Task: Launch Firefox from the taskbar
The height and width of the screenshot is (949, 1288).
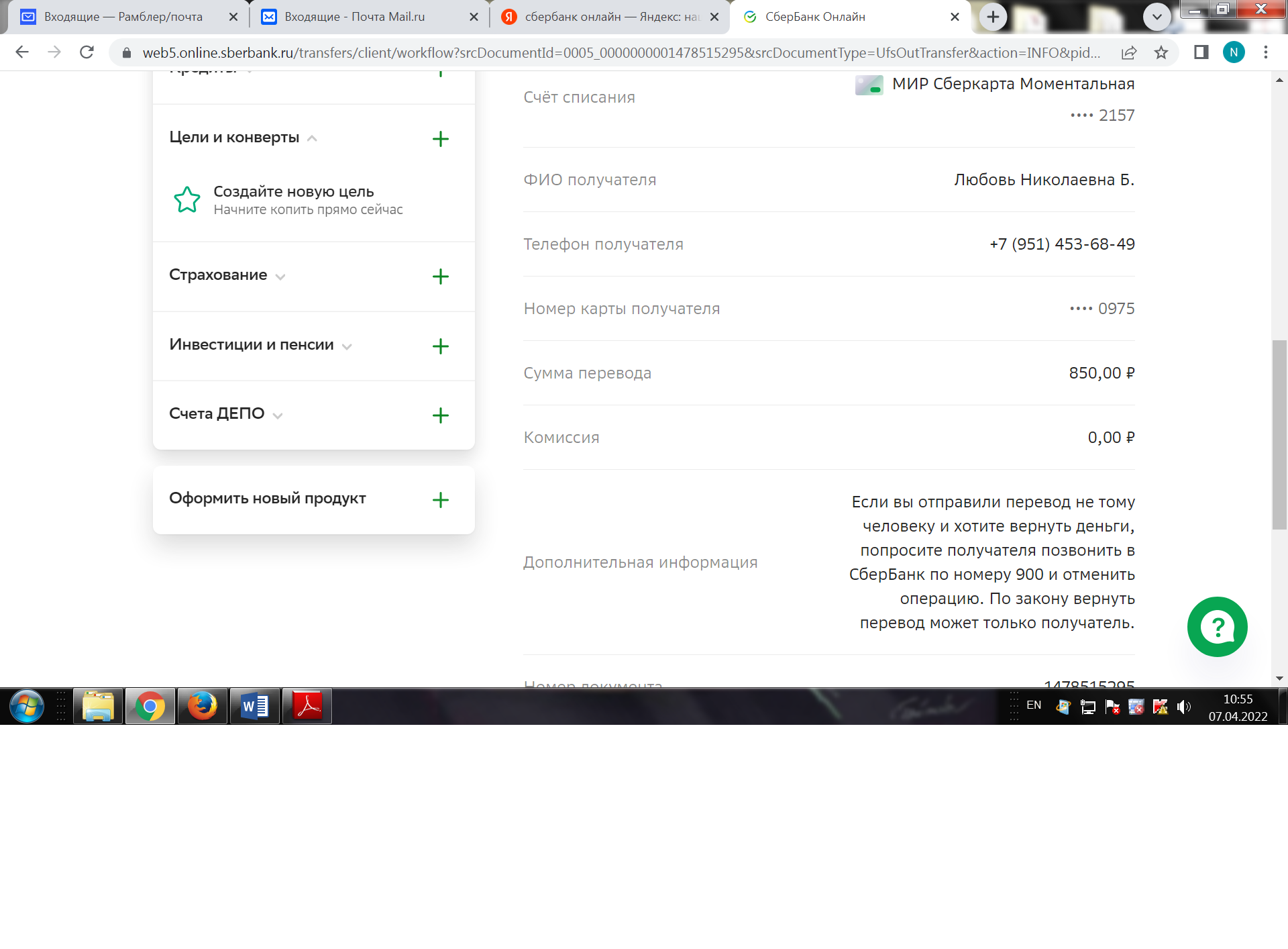Action: click(203, 706)
